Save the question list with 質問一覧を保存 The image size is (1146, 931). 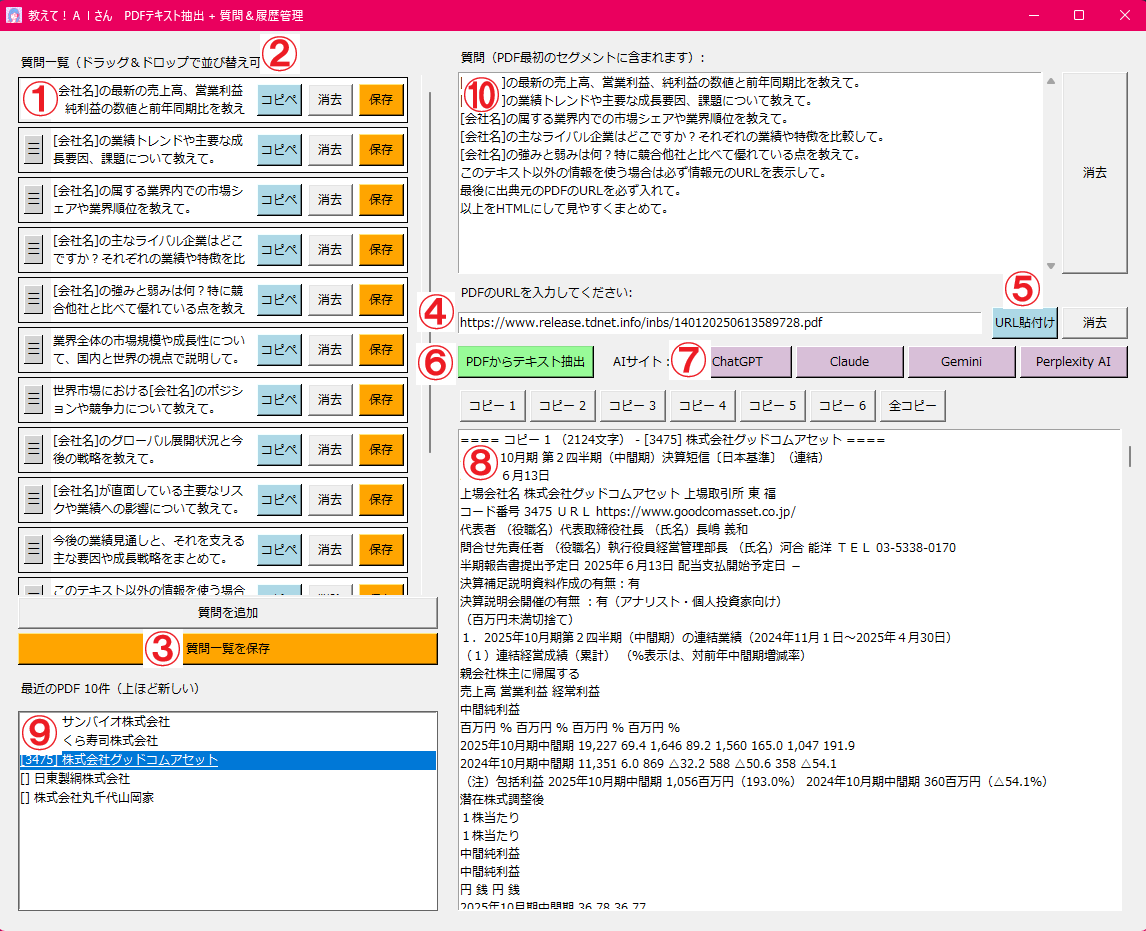pos(228,649)
